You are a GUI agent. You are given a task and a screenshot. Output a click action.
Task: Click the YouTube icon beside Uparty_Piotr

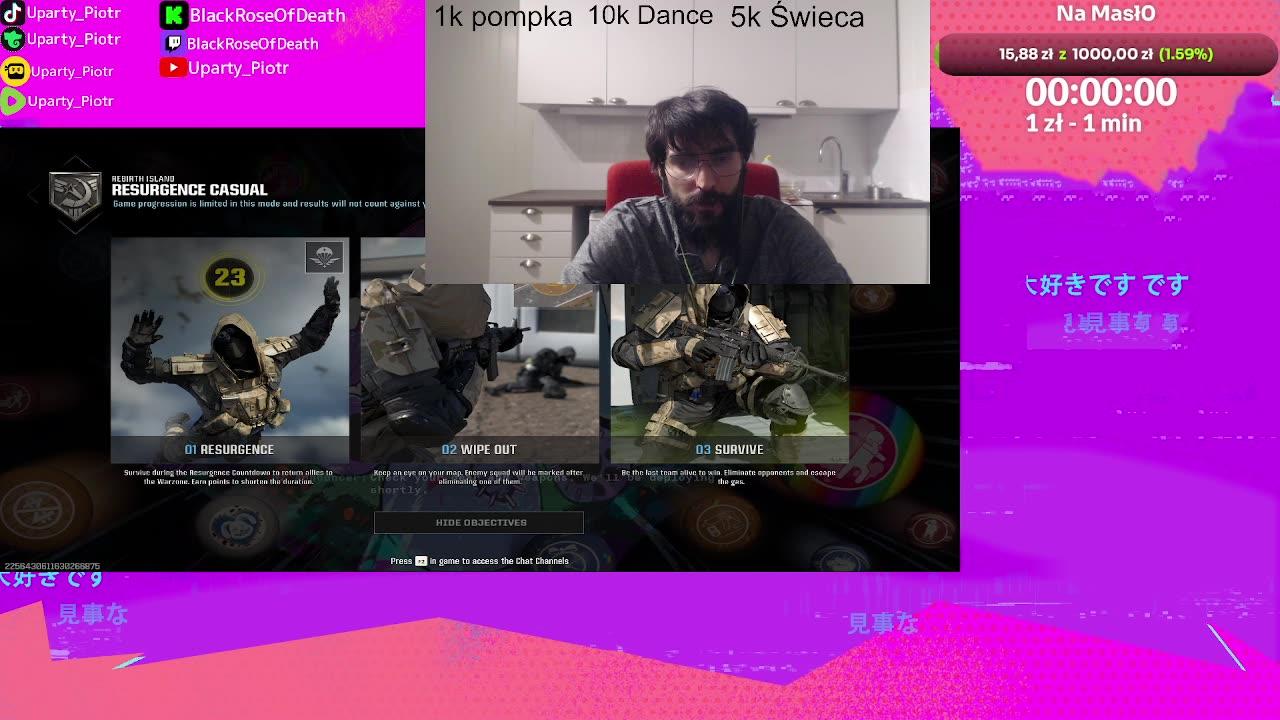tap(173, 68)
